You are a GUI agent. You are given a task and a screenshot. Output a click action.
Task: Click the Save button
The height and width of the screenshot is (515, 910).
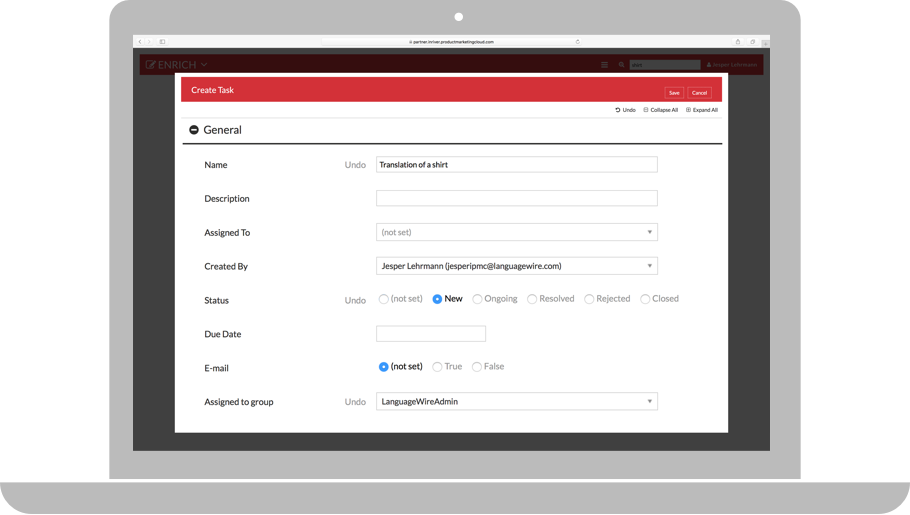coord(674,92)
